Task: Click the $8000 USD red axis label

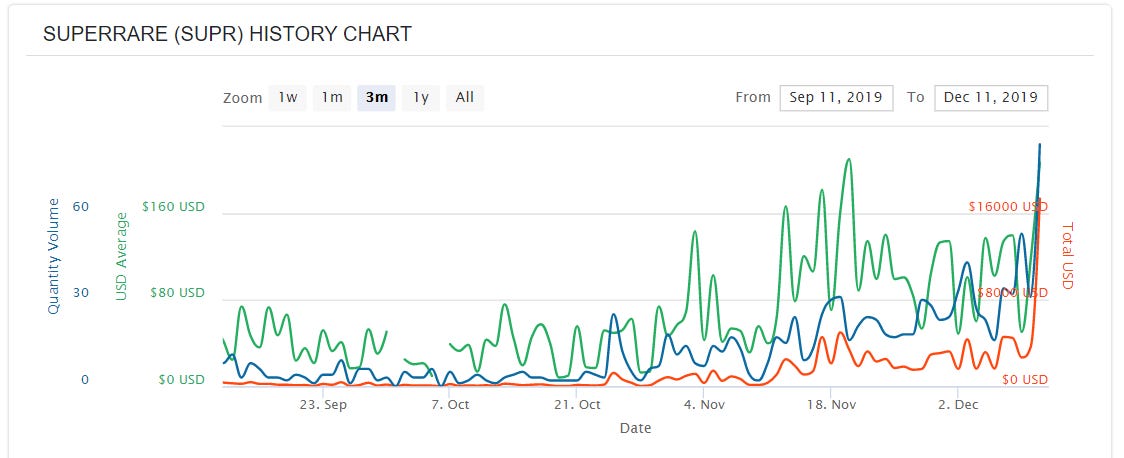Action: (1012, 293)
